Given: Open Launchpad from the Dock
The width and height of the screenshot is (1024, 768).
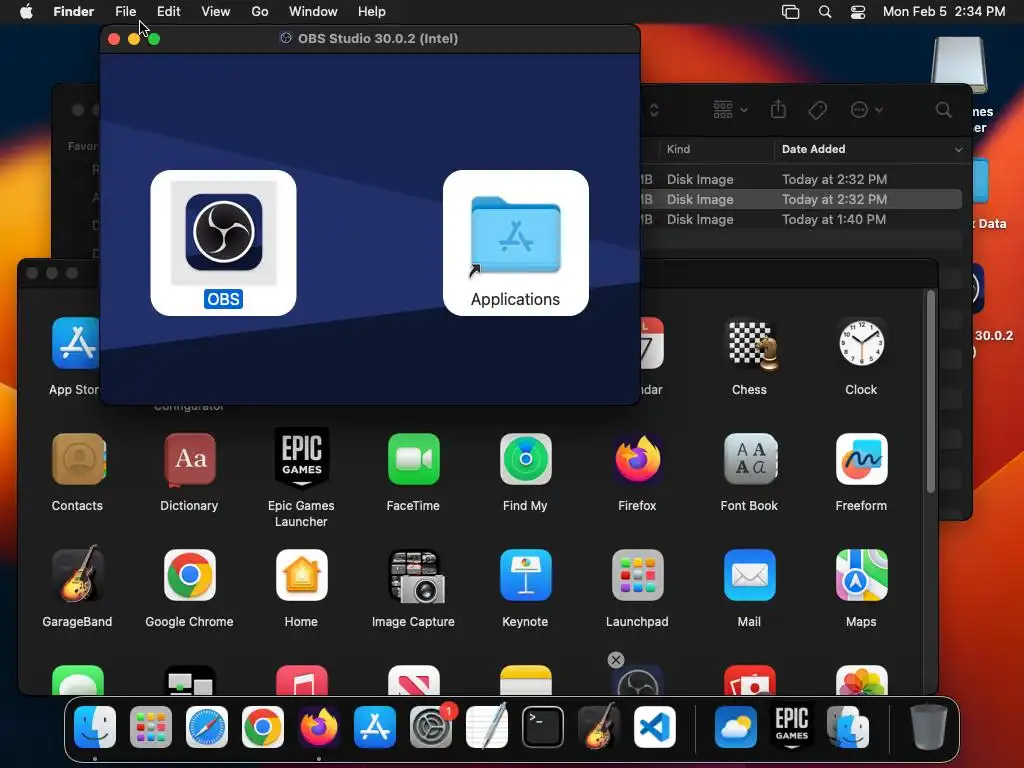Looking at the screenshot, I should click(x=151, y=727).
